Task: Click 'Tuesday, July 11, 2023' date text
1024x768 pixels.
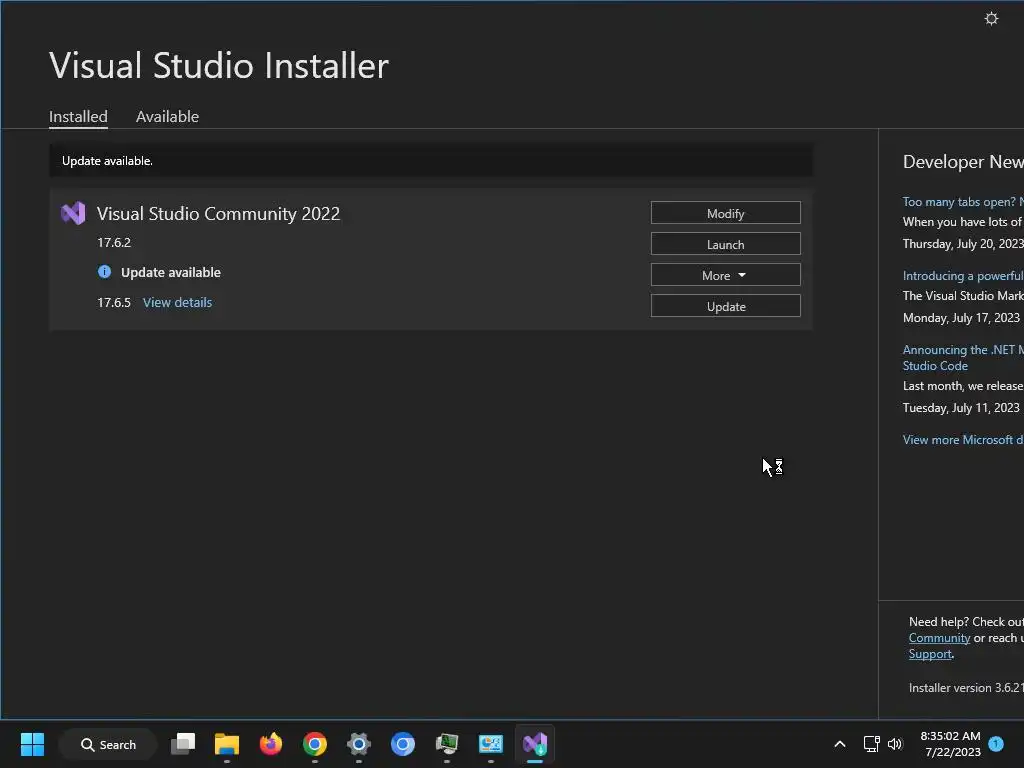Action: (961, 408)
